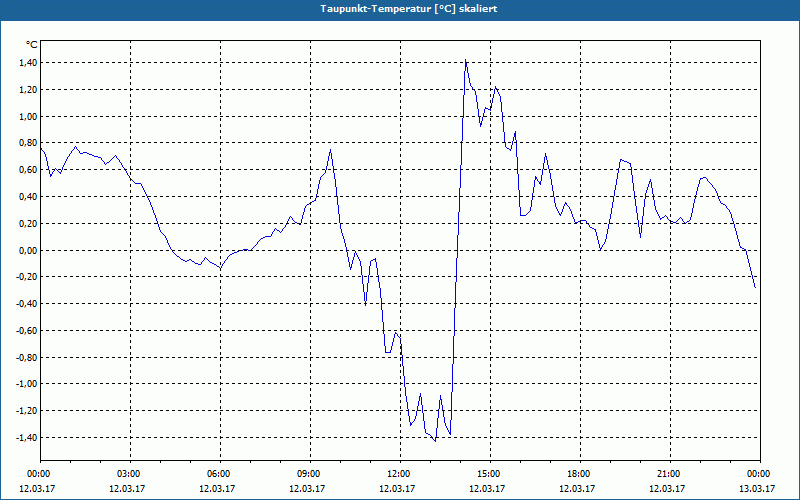Click the °C unit label
The height and width of the screenshot is (500, 800).
[32, 45]
